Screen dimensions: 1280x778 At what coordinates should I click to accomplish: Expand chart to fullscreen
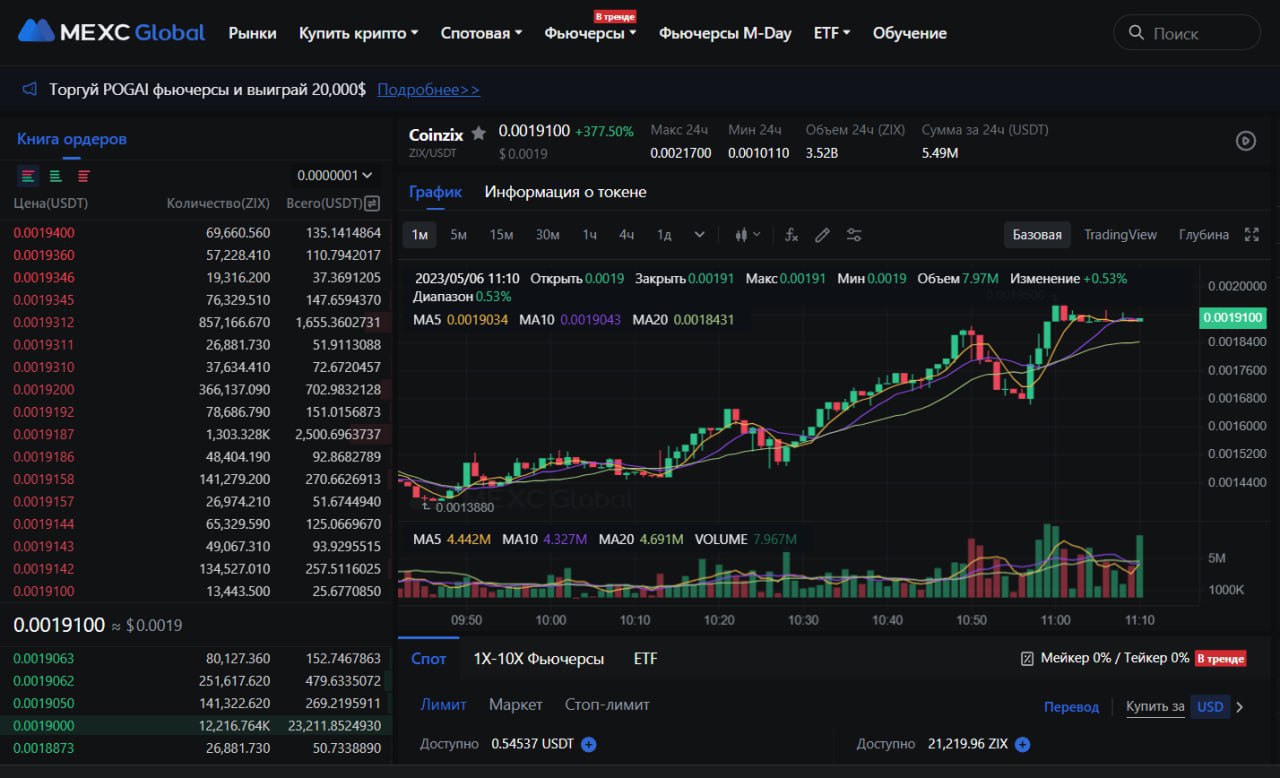pos(1251,235)
